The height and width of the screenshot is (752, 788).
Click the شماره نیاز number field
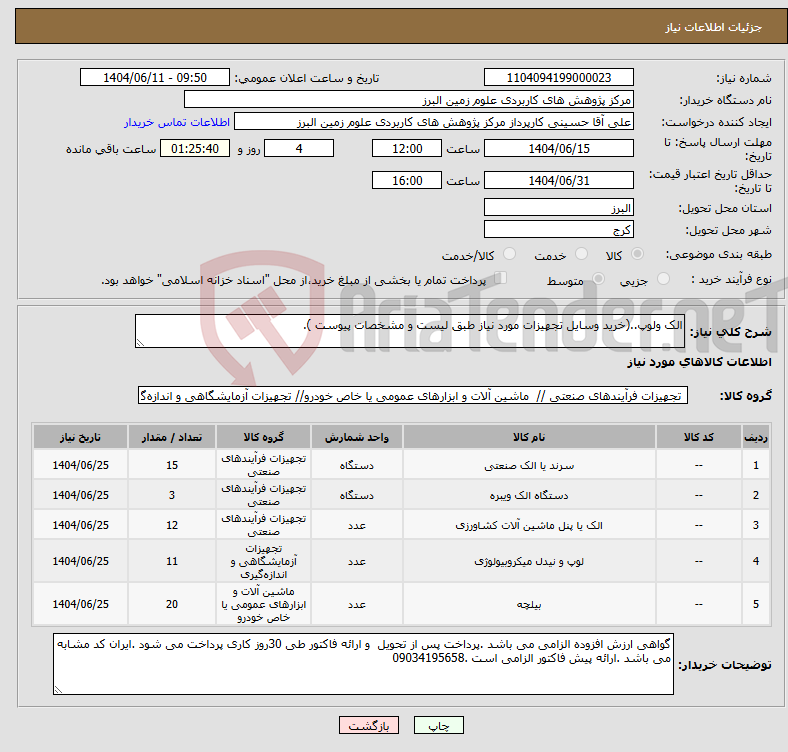click(x=559, y=78)
